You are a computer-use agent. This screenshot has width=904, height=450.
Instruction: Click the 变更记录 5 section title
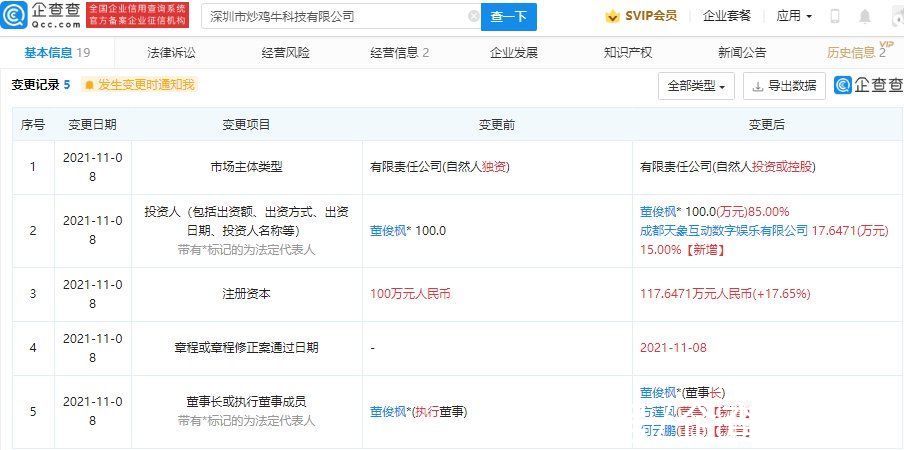[41, 85]
